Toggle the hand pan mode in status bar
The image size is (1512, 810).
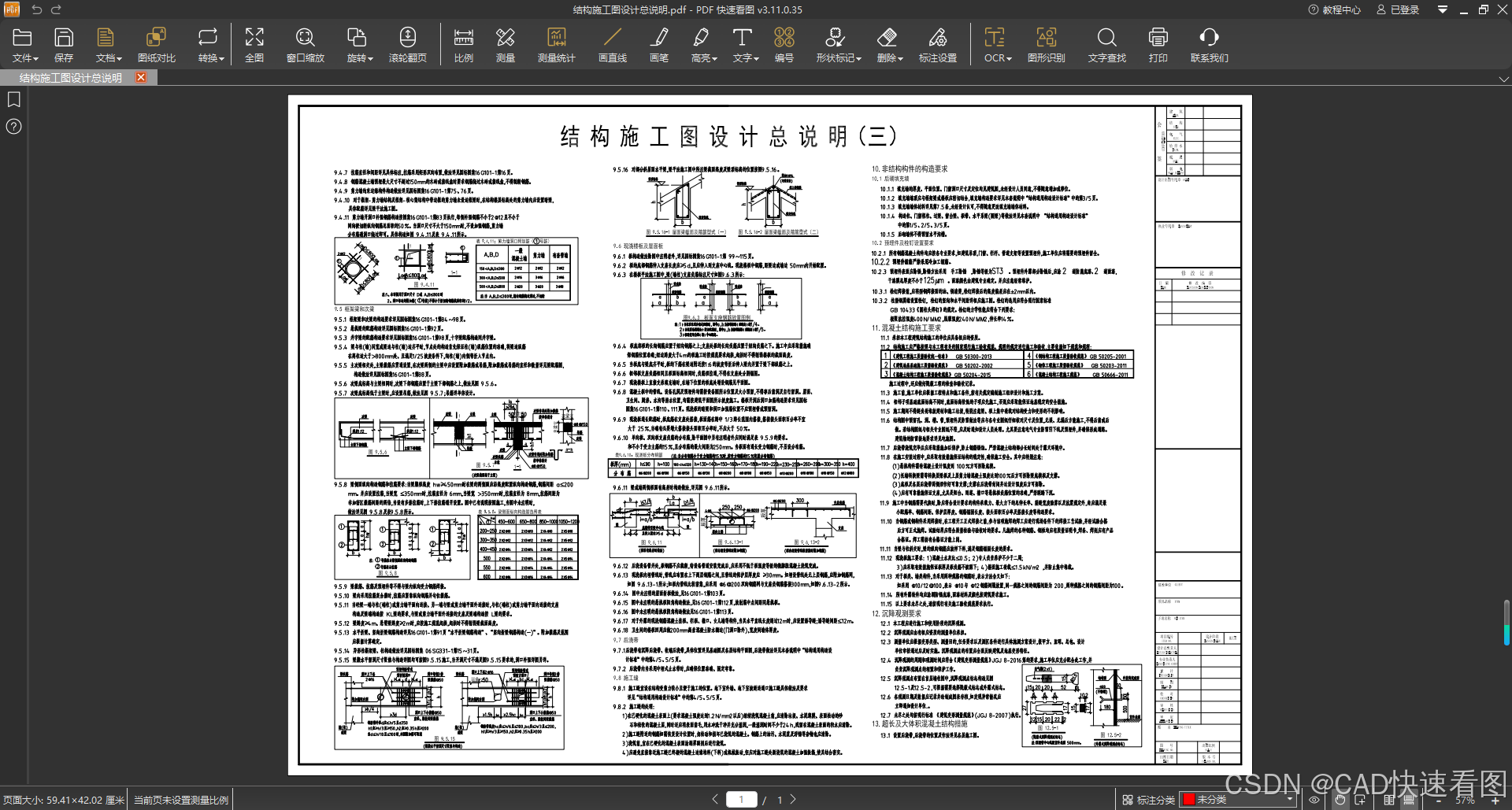(x=1340, y=800)
